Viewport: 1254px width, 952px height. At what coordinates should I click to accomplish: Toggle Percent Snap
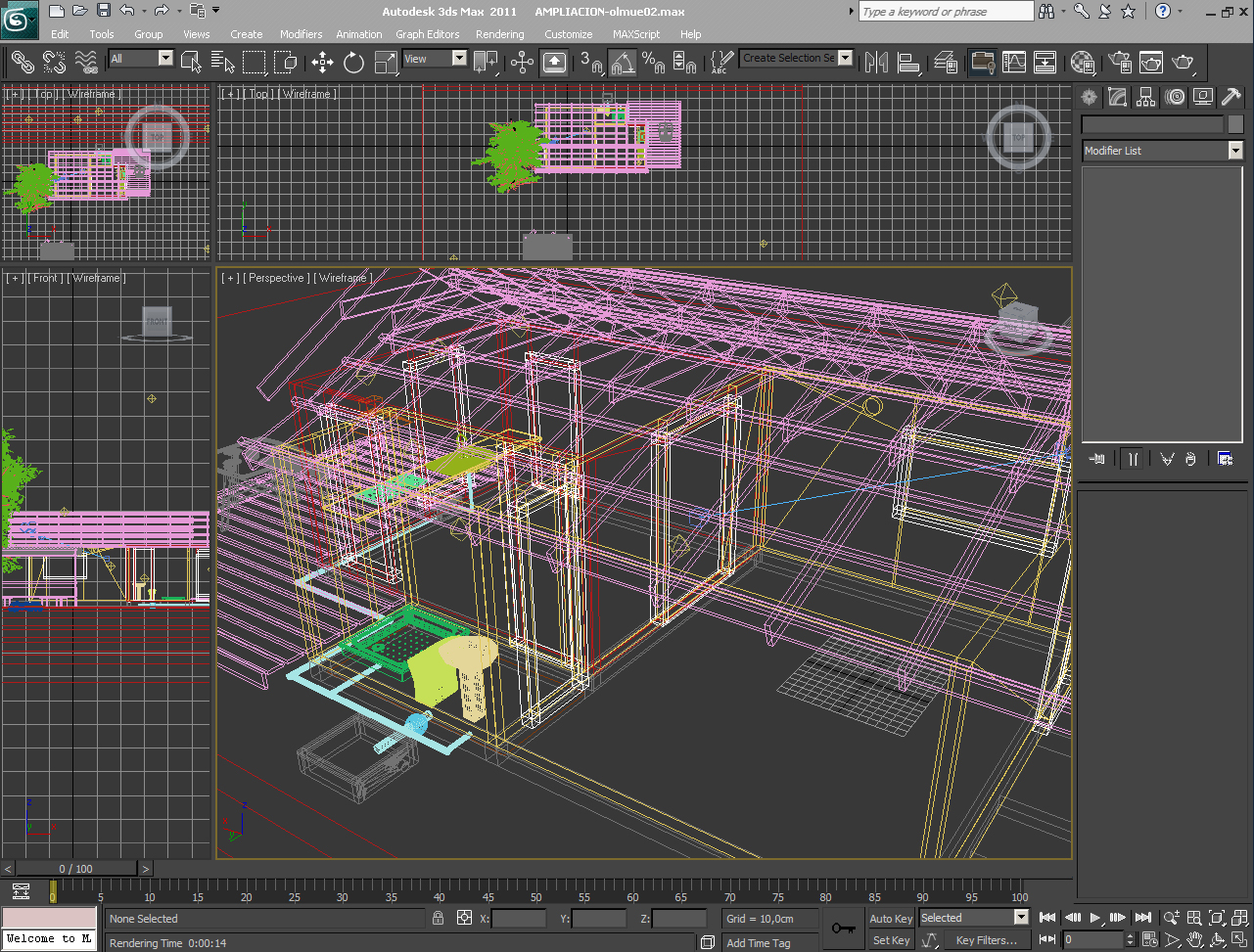[654, 63]
